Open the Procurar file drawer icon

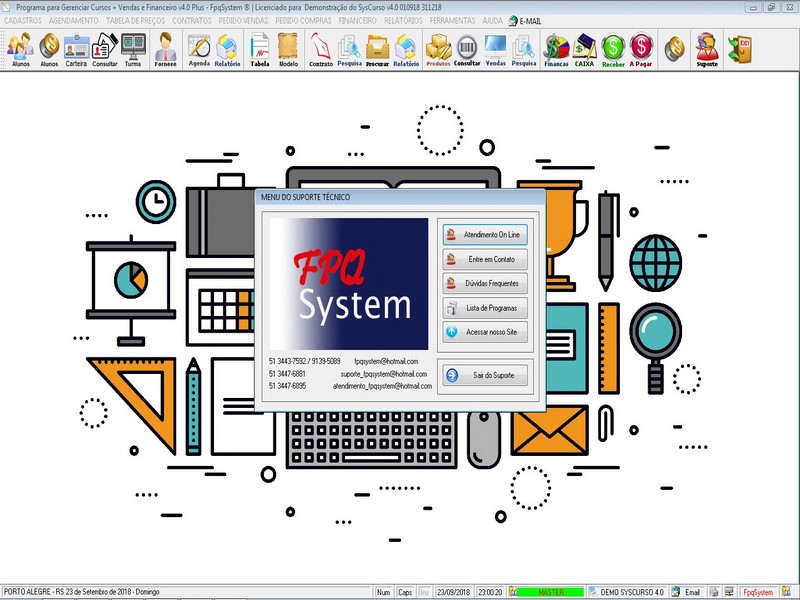coord(378,49)
